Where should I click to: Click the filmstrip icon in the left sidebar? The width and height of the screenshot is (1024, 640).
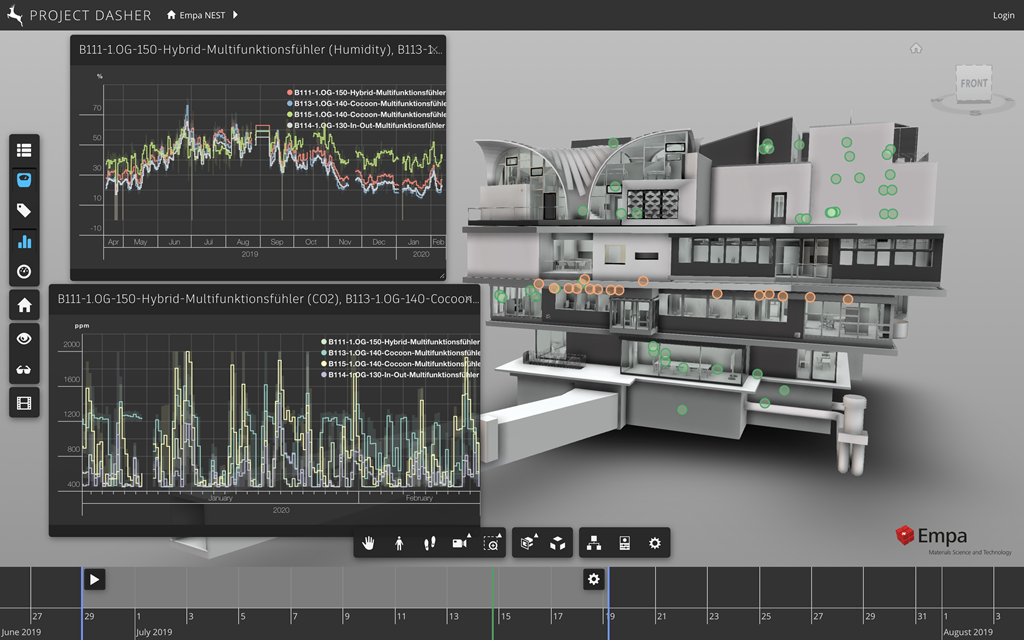[24, 402]
